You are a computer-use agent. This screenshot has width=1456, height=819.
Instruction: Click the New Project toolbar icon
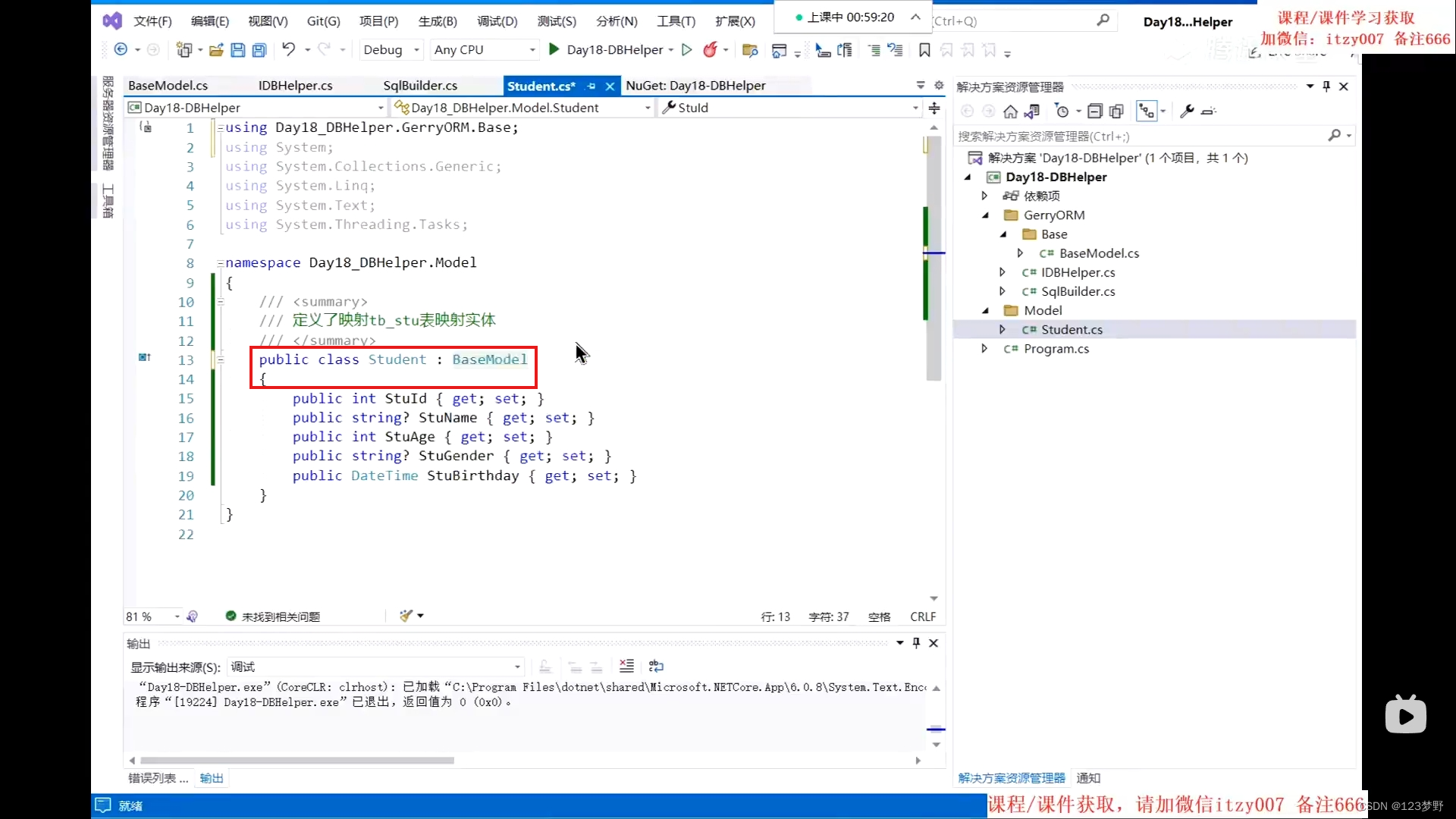coord(184,50)
